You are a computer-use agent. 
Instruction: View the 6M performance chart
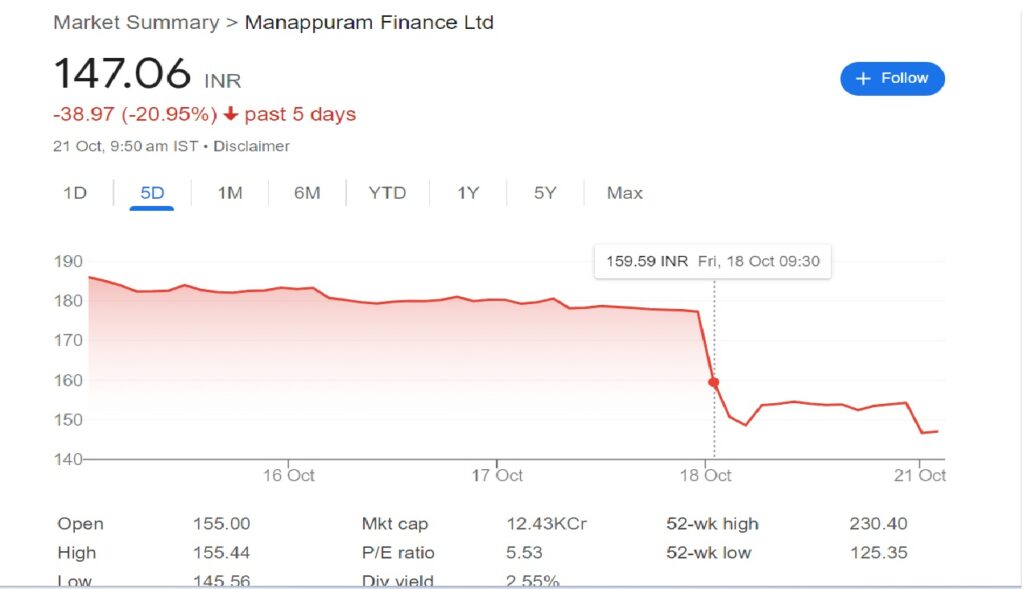pyautogui.click(x=307, y=192)
